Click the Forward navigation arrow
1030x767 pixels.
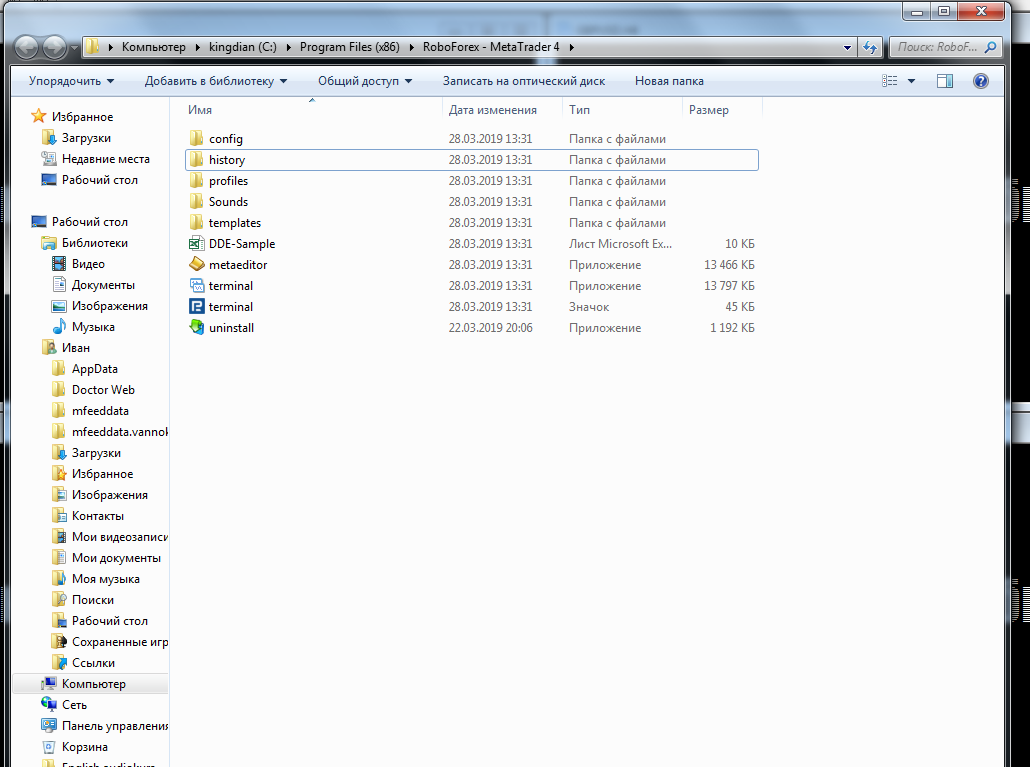(x=55, y=47)
